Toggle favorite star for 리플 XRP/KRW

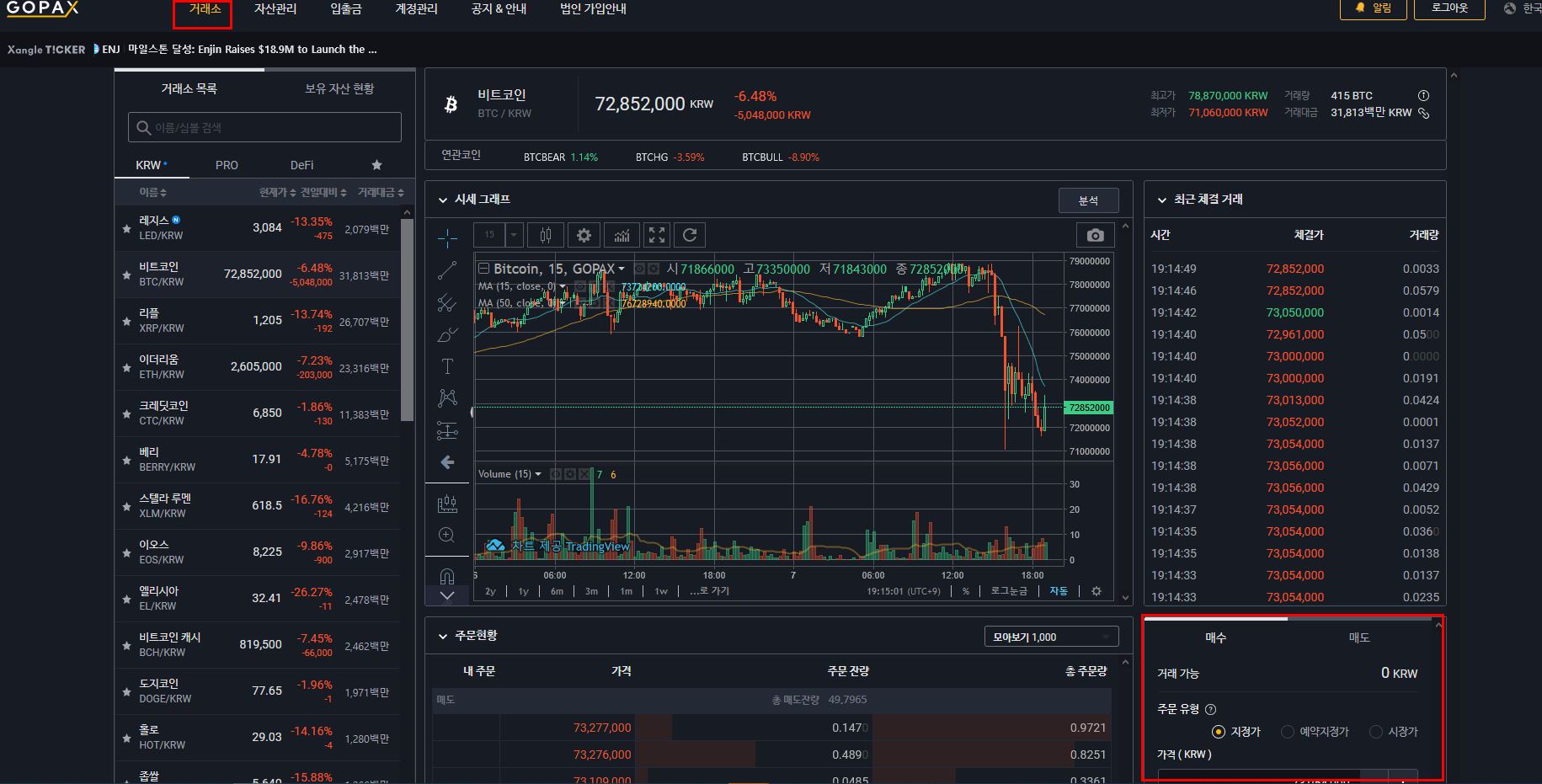[126, 321]
